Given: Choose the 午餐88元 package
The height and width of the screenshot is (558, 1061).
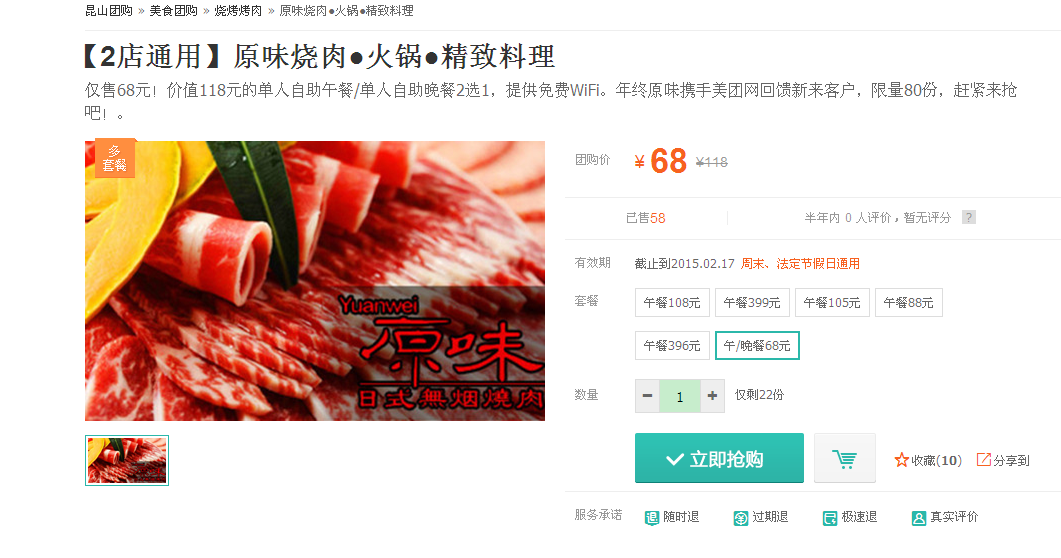Looking at the screenshot, I should [909, 302].
